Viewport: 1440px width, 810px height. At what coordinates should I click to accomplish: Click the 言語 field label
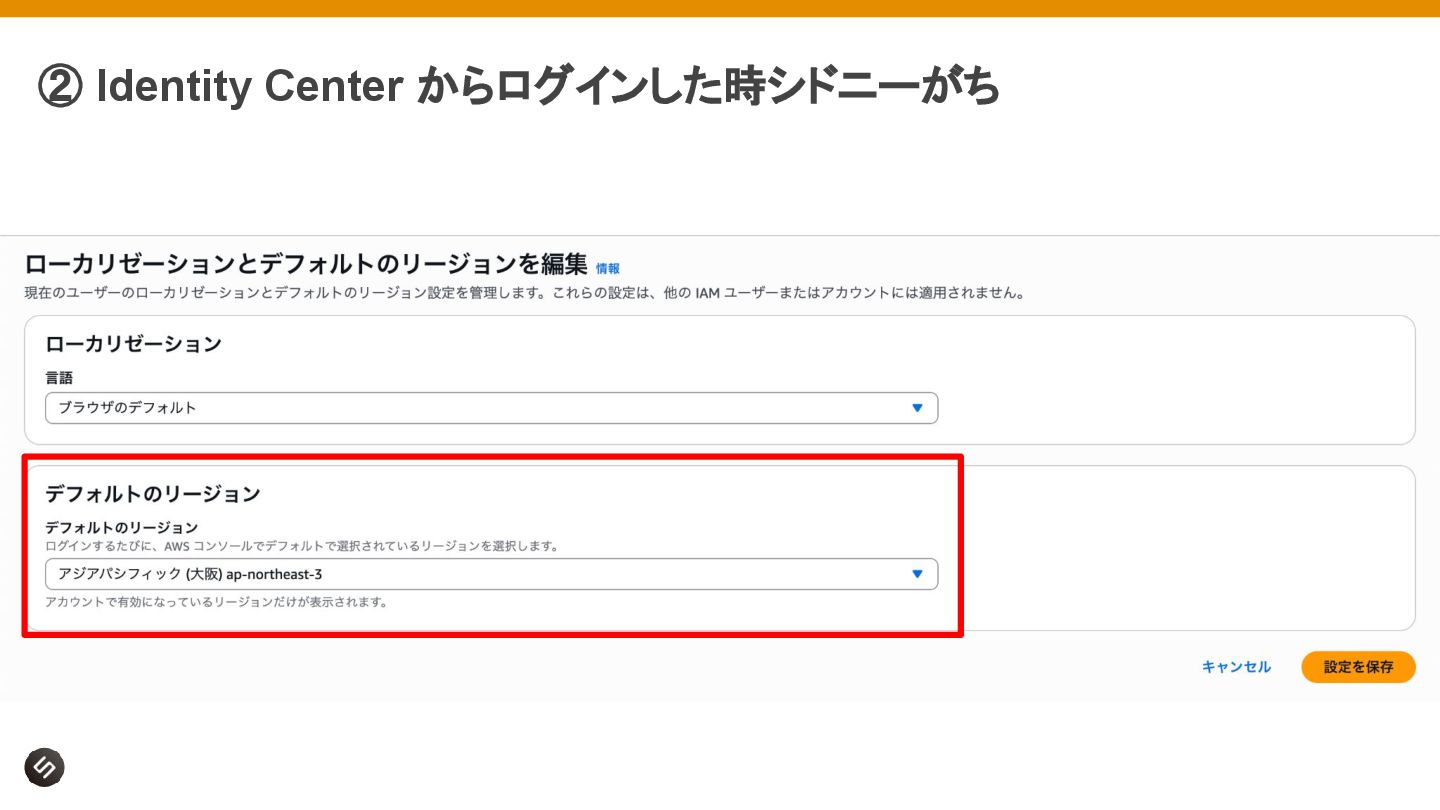coord(59,378)
